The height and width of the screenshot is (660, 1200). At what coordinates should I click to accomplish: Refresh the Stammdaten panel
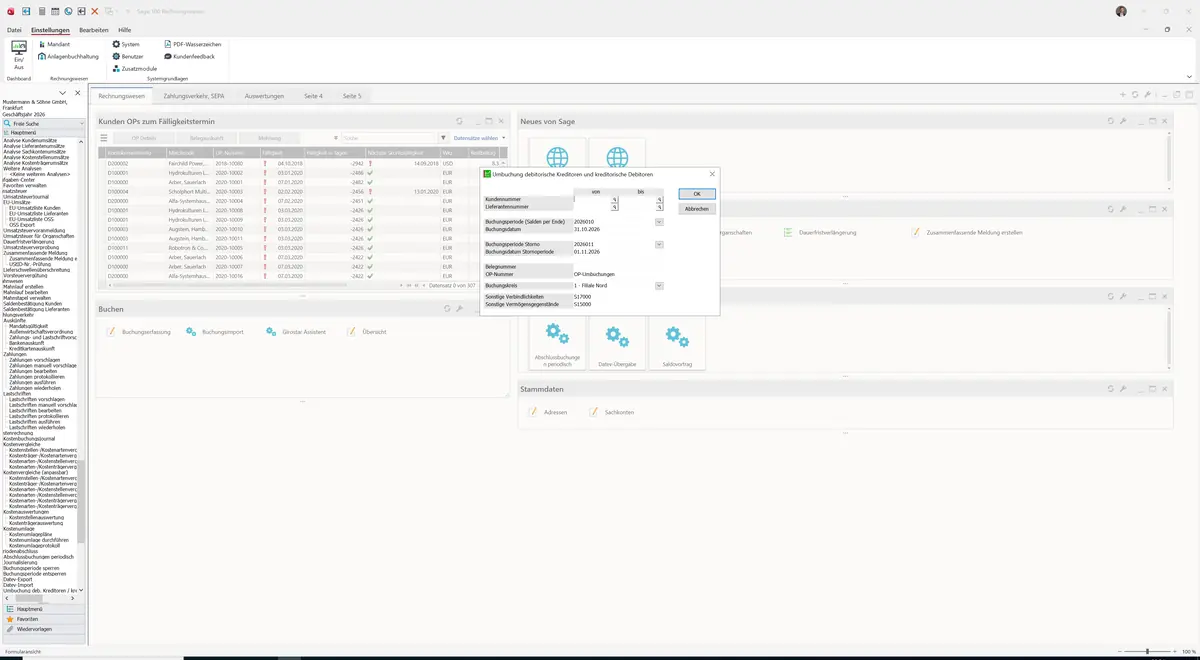click(x=1110, y=389)
